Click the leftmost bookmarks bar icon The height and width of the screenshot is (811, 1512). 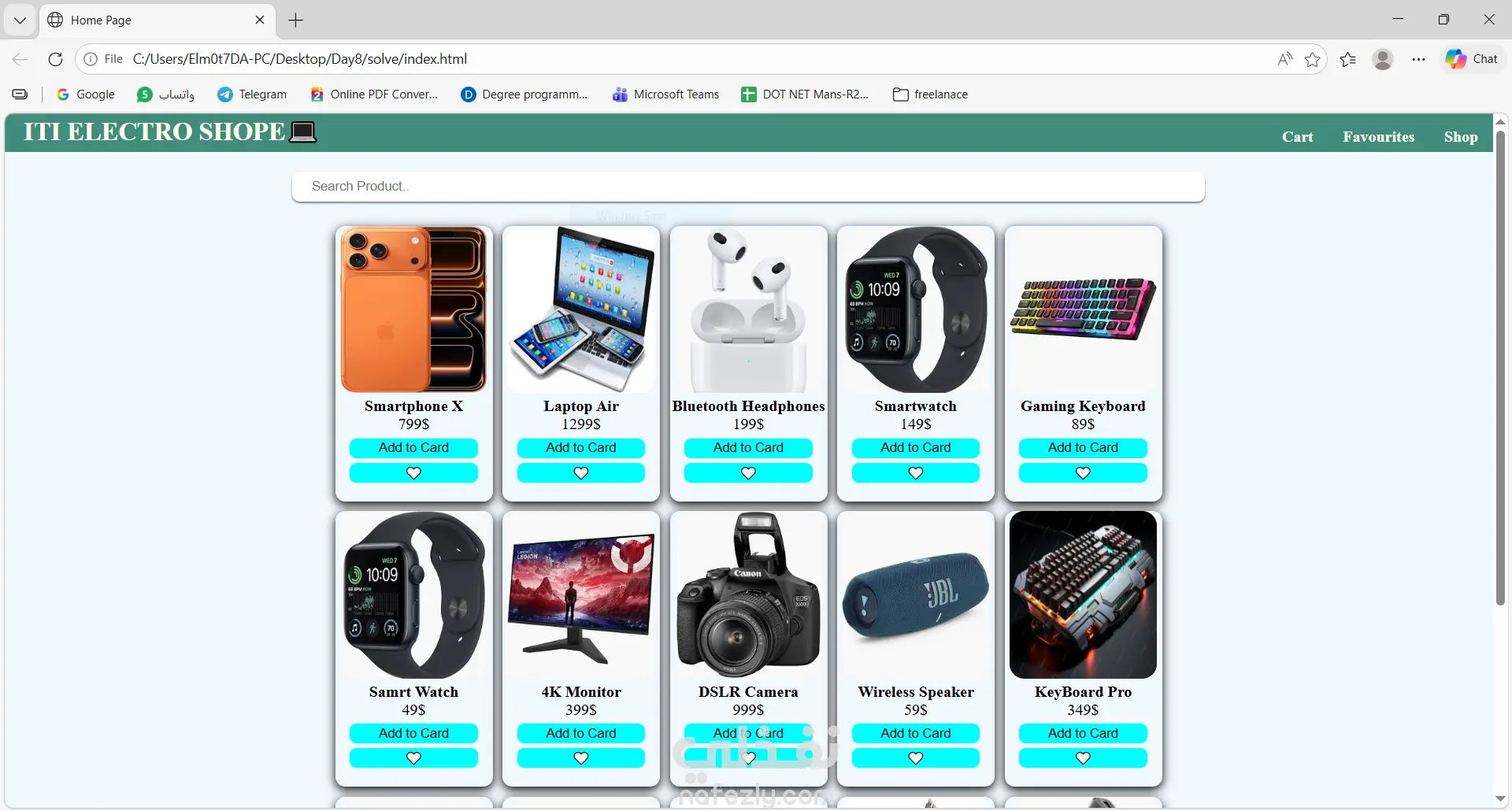pos(20,94)
